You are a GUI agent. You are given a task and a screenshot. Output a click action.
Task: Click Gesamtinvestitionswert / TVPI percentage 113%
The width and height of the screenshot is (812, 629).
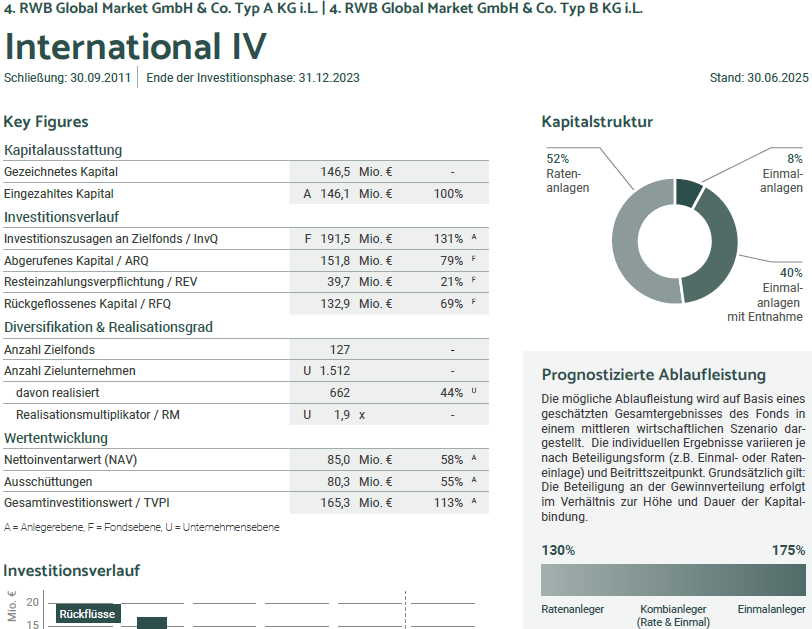click(447, 504)
